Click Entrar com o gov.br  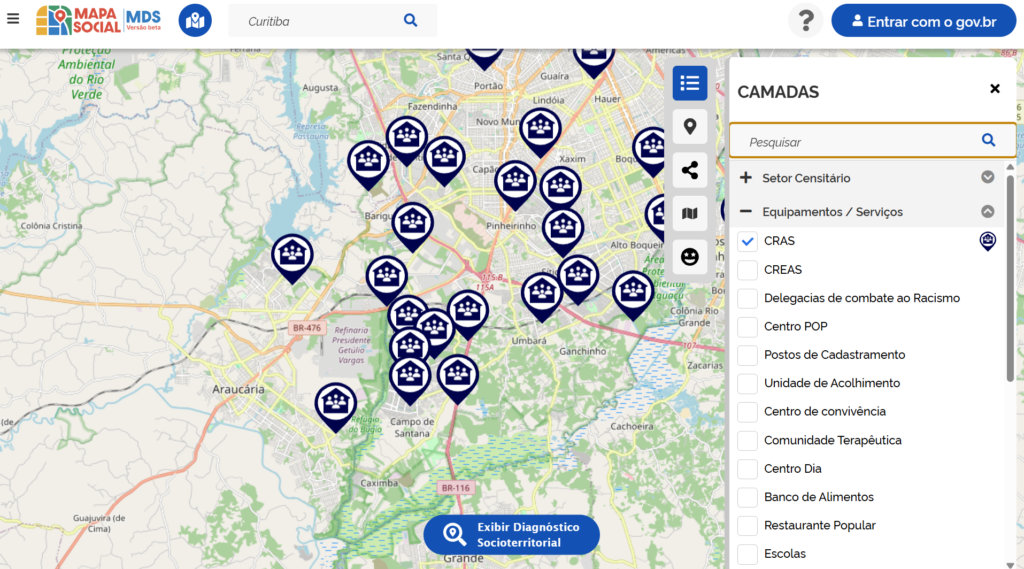click(x=923, y=21)
